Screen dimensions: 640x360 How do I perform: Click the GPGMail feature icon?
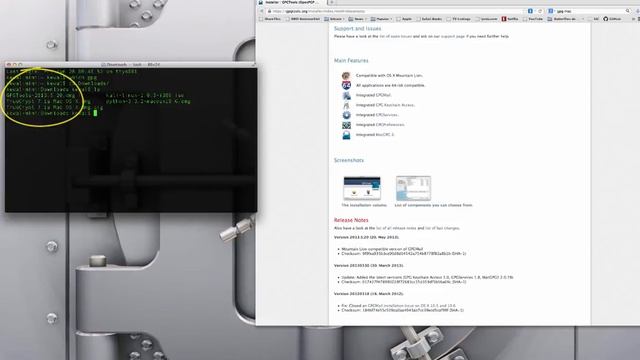click(x=346, y=96)
